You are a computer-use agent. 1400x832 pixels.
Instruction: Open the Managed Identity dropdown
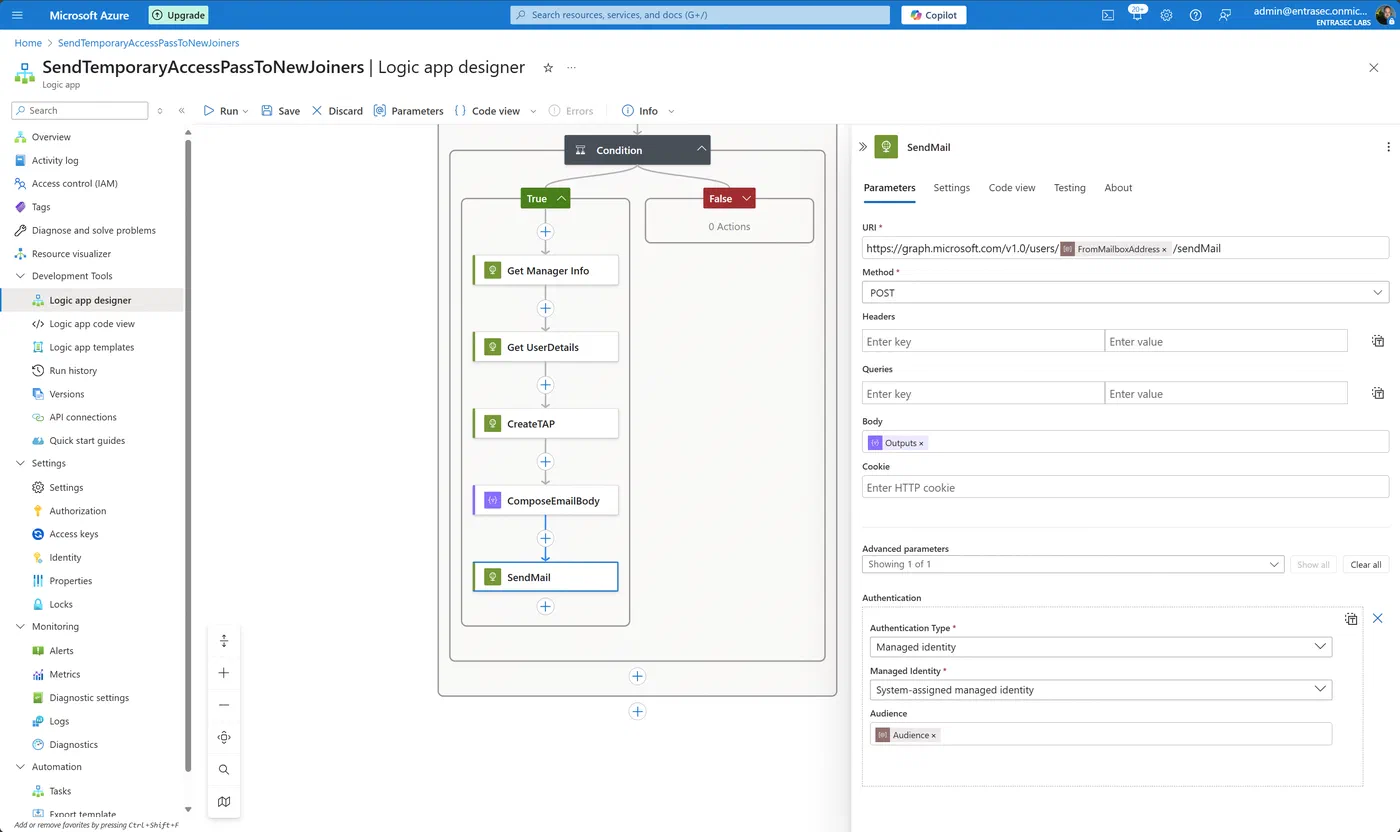(1100, 690)
